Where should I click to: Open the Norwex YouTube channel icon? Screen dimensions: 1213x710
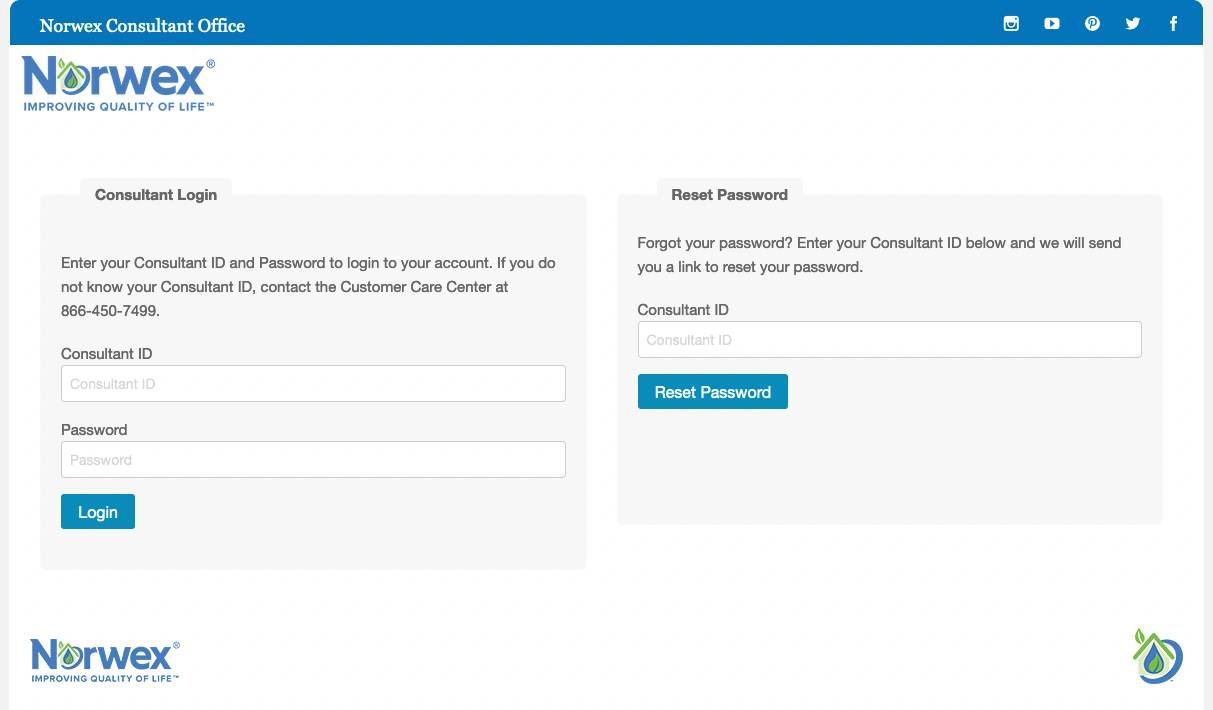[1052, 24]
